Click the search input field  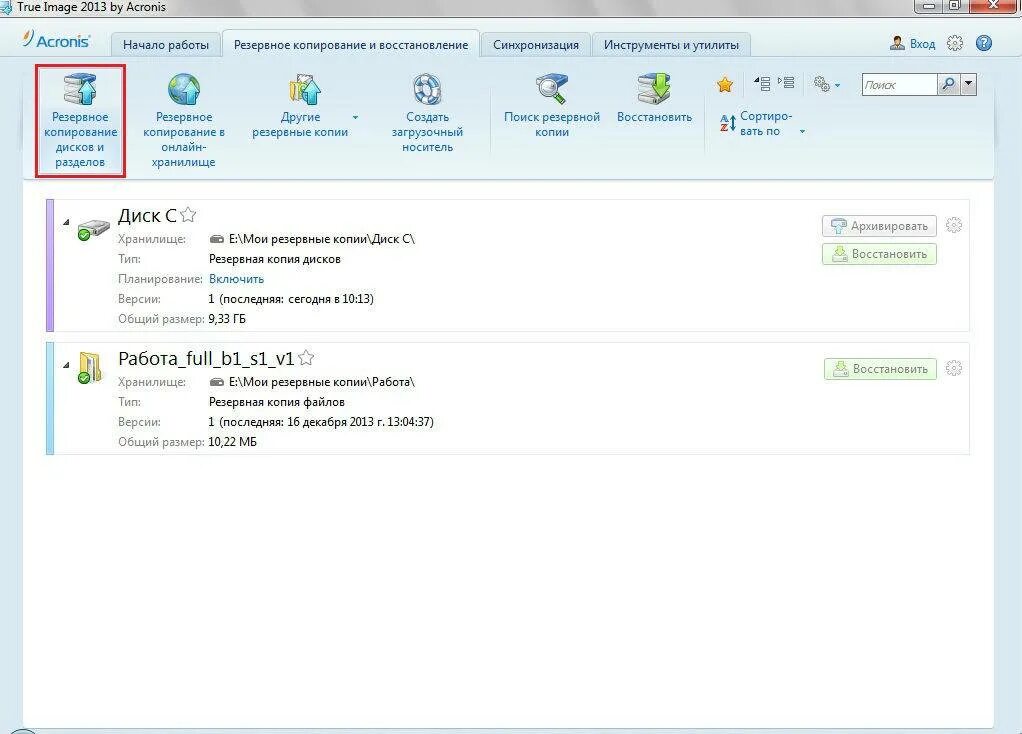click(x=899, y=85)
